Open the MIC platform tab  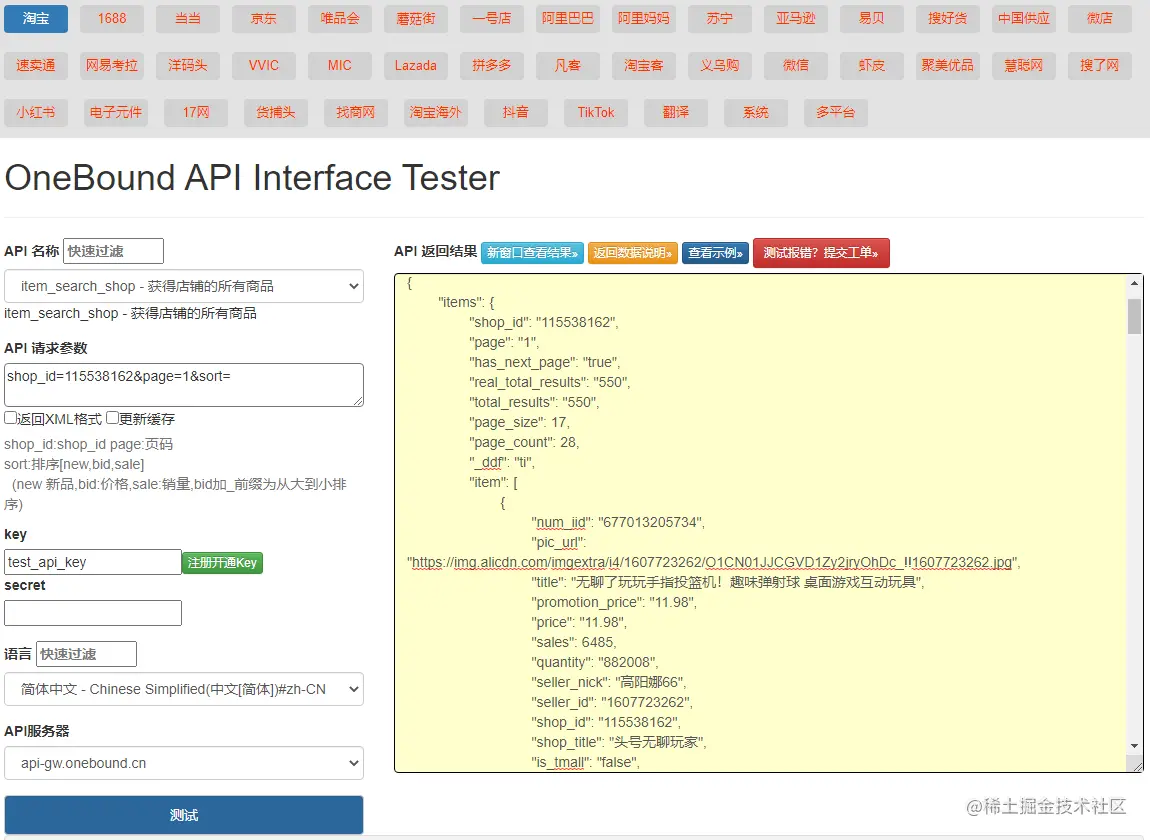340,65
